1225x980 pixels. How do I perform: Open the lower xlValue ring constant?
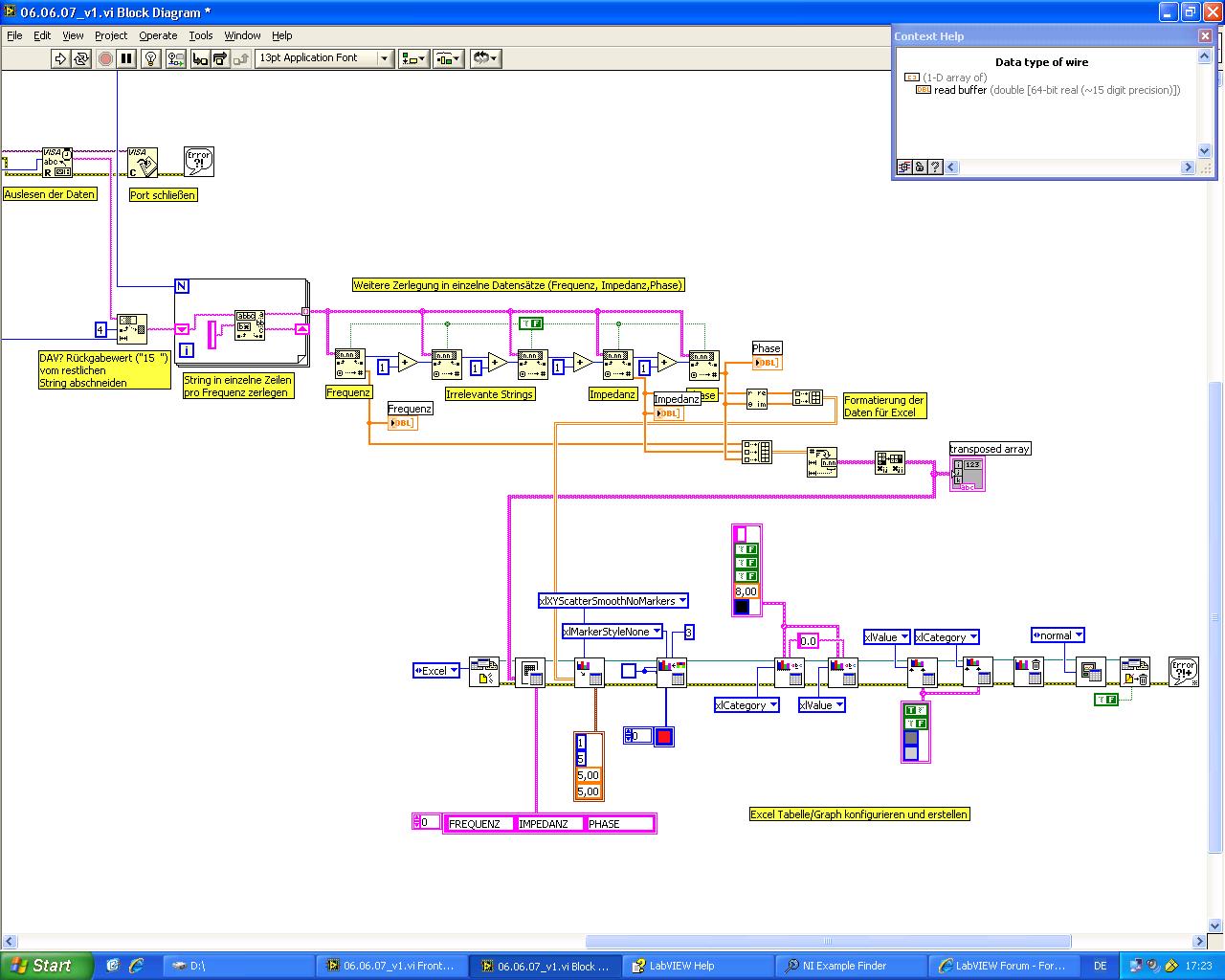tap(822, 705)
